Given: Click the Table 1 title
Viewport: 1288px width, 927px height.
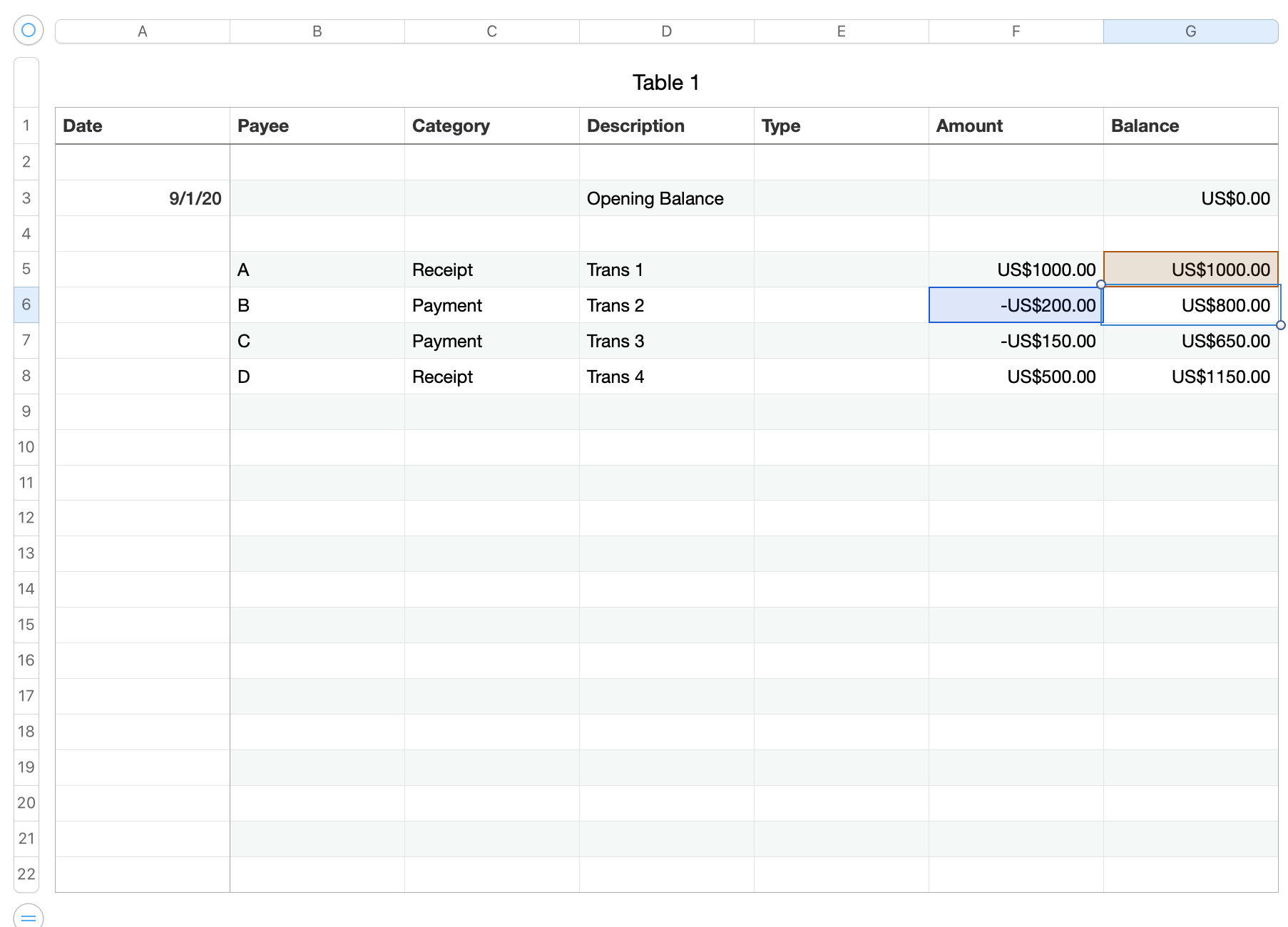Looking at the screenshot, I should (666, 83).
